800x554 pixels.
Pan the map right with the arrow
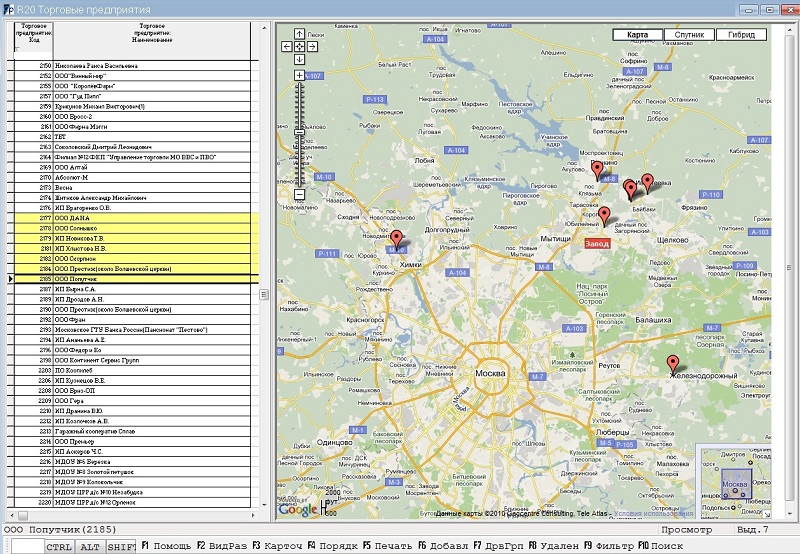(x=312, y=46)
